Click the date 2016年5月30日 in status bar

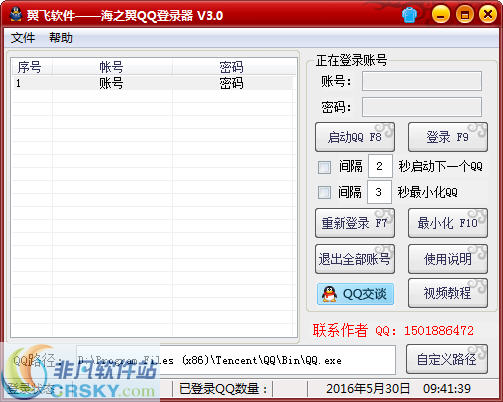coord(368,389)
